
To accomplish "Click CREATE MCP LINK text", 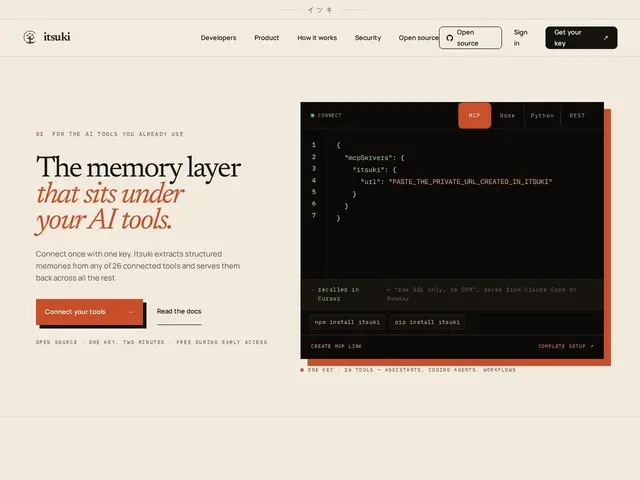I will [336, 346].
